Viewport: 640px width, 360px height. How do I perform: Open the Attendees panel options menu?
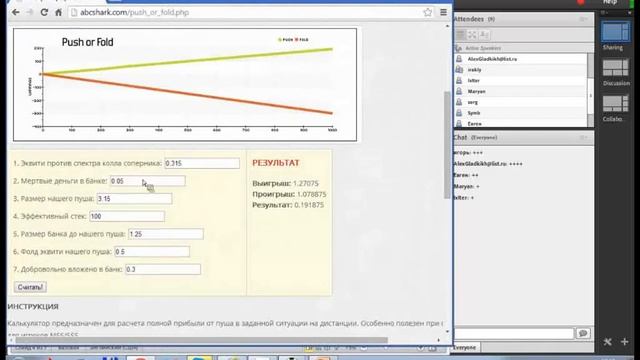point(584,19)
